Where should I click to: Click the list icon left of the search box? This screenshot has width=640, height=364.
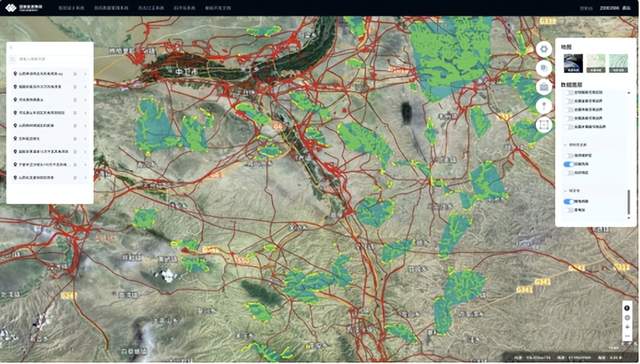(x=13, y=60)
